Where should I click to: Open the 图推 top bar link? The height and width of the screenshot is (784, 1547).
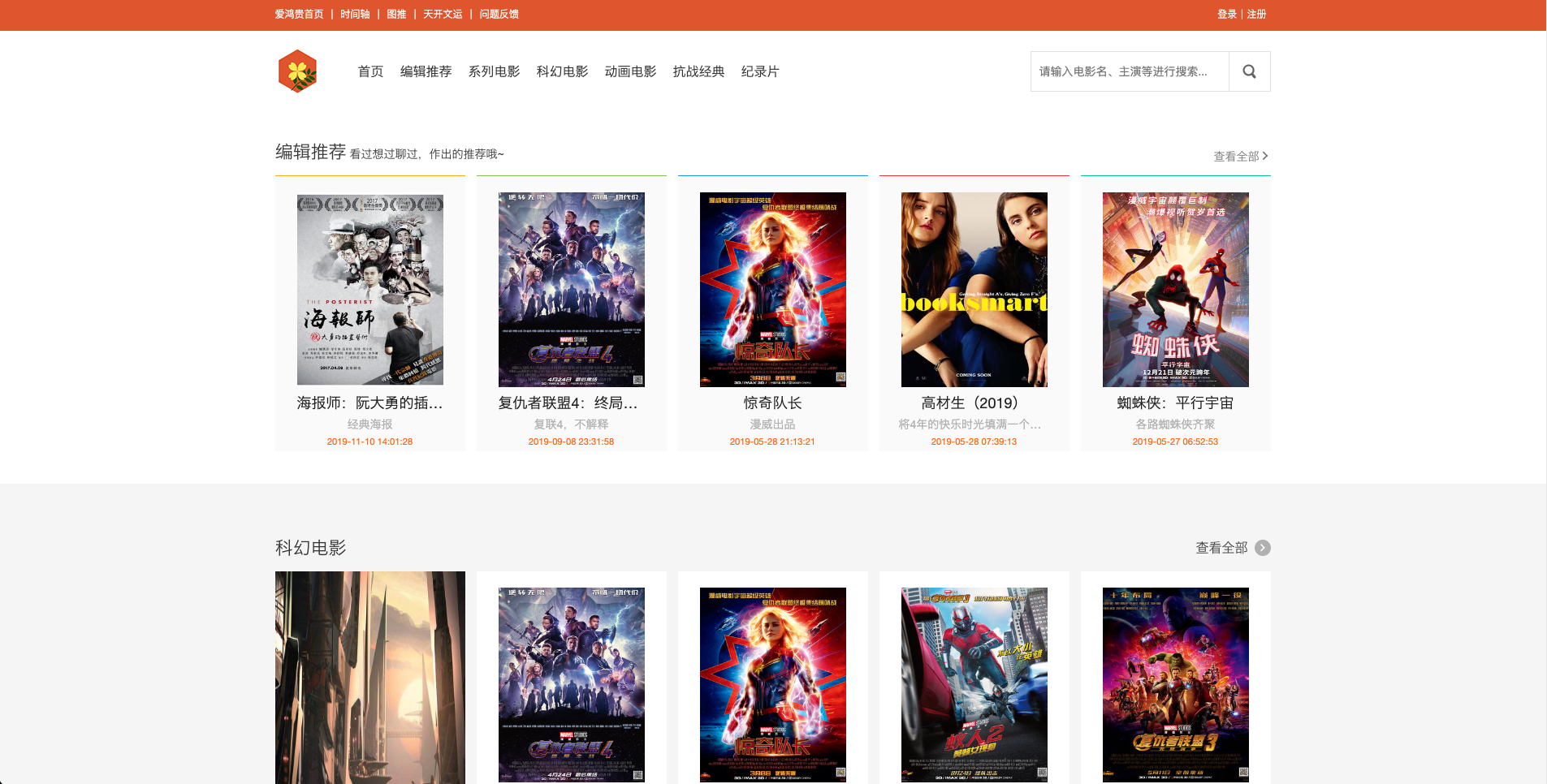pos(396,14)
